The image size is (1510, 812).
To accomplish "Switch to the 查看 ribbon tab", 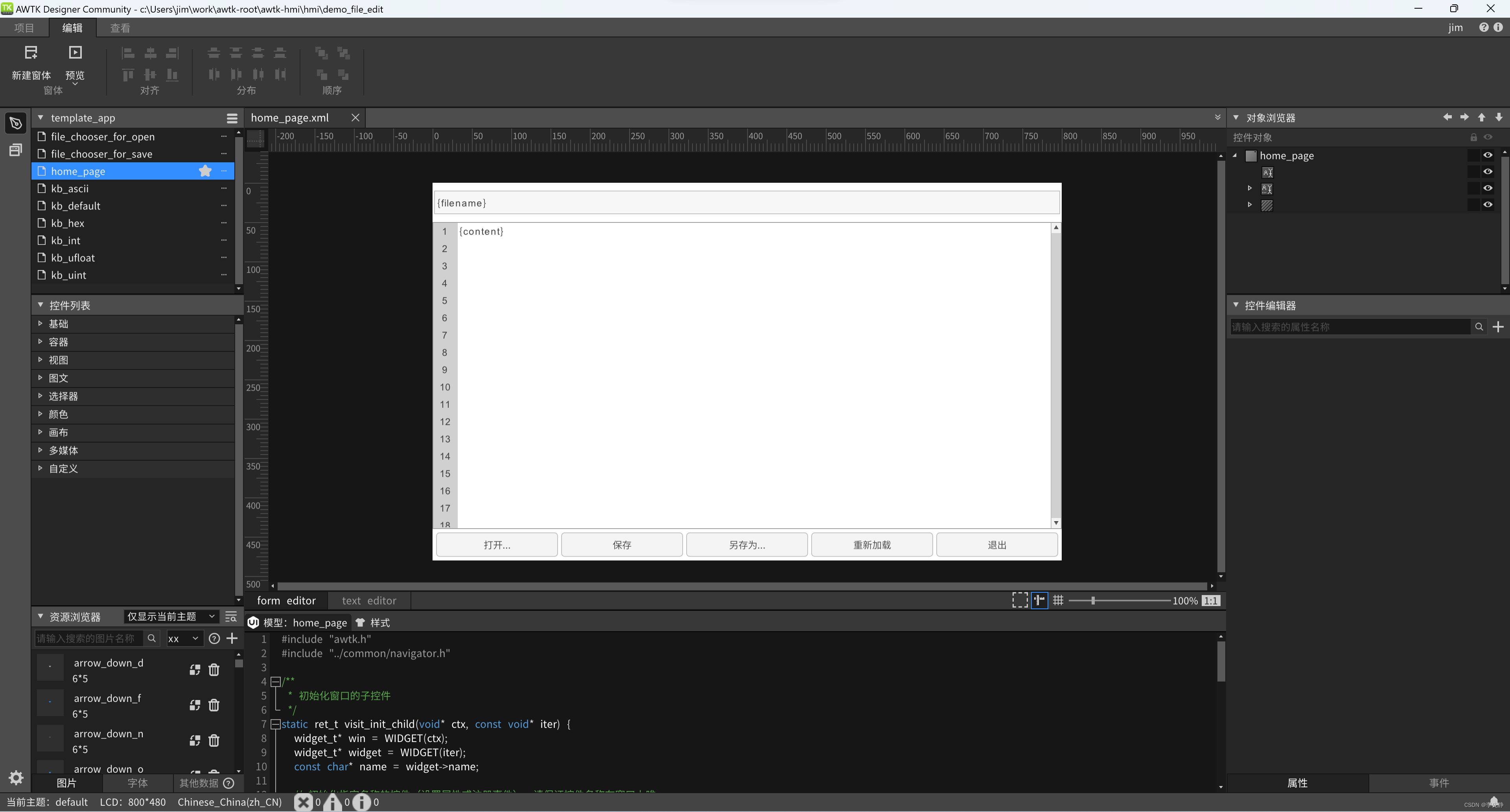I will click(120, 28).
